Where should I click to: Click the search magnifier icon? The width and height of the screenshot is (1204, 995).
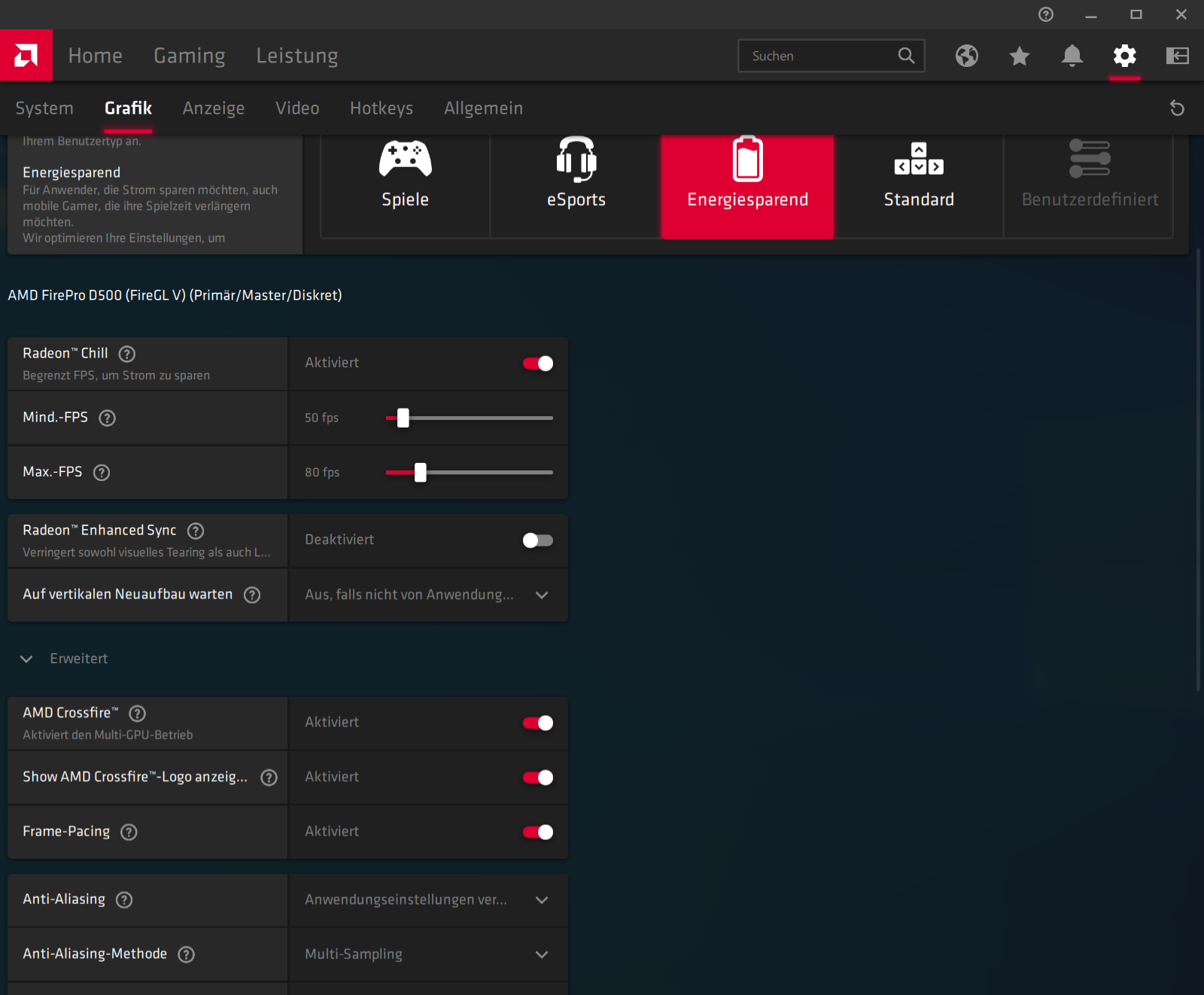click(907, 56)
